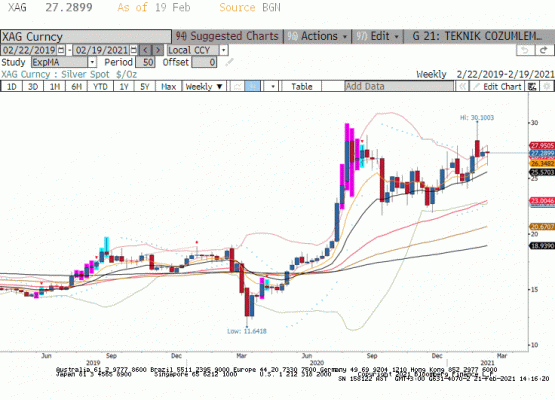Click the Weekly 2/22/2019-2/19/2021 caption
The width and height of the screenshot is (555, 400).
click(485, 74)
